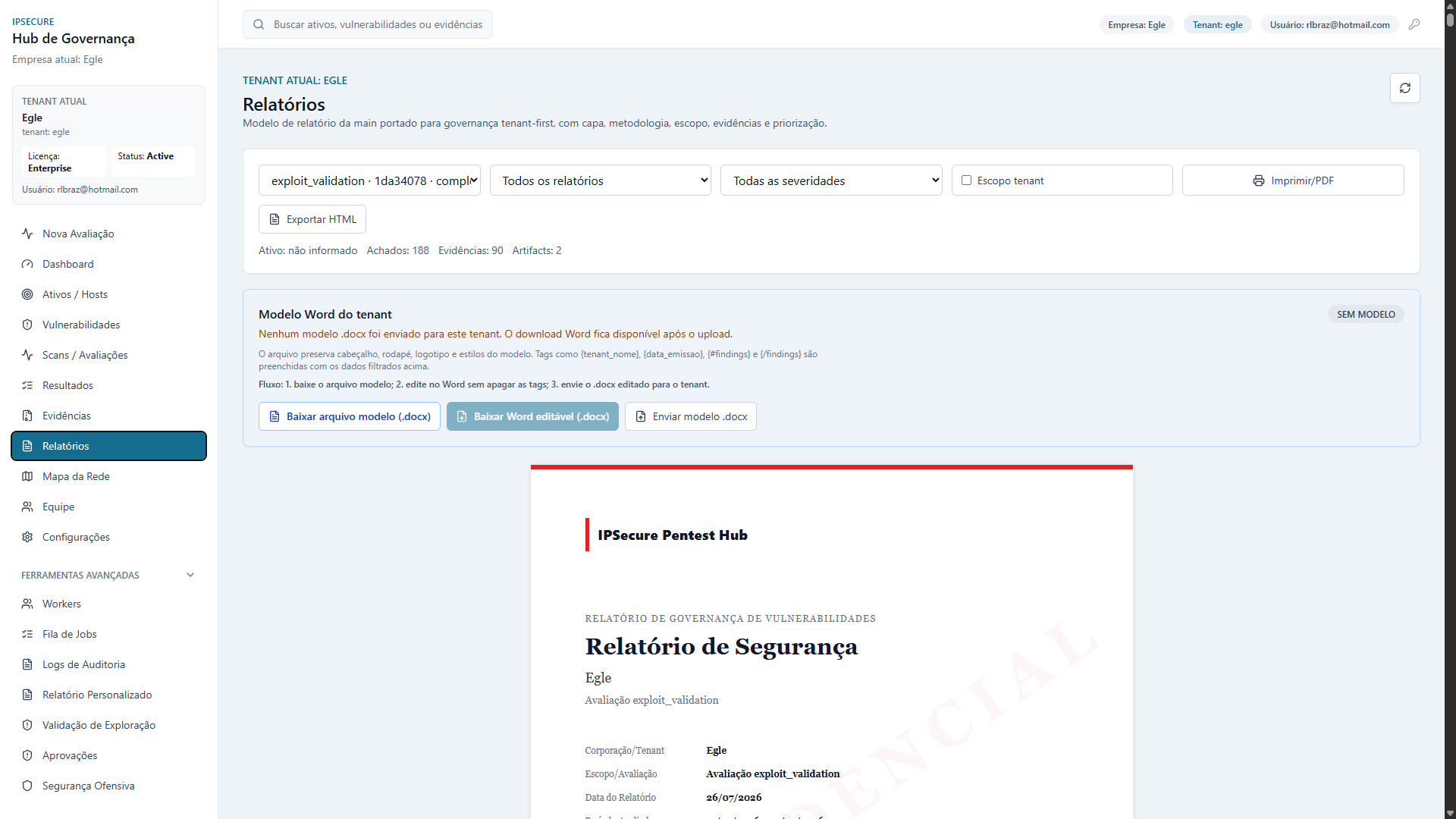
Task: Click the Validação de Exploração shield icon
Action: pyautogui.click(x=27, y=725)
